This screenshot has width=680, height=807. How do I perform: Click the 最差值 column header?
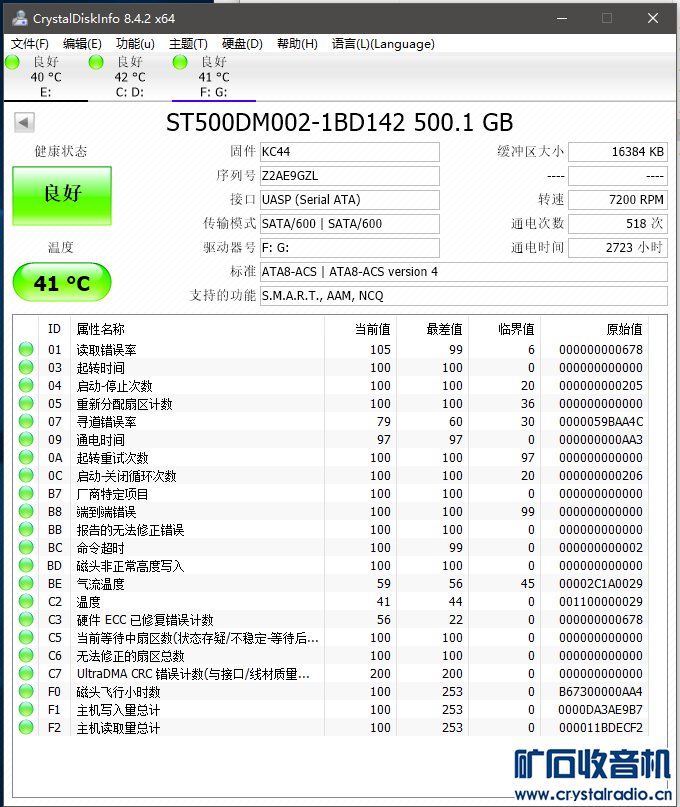445,329
